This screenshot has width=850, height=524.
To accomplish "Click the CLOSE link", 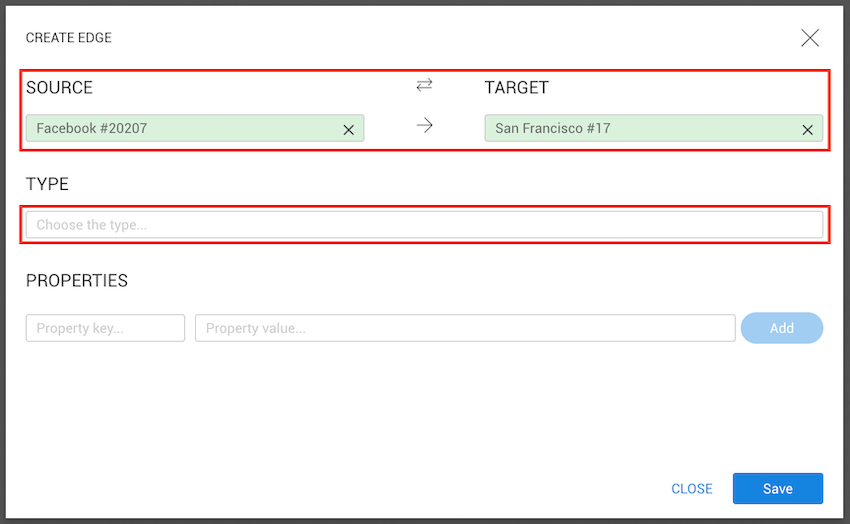I will [x=692, y=489].
